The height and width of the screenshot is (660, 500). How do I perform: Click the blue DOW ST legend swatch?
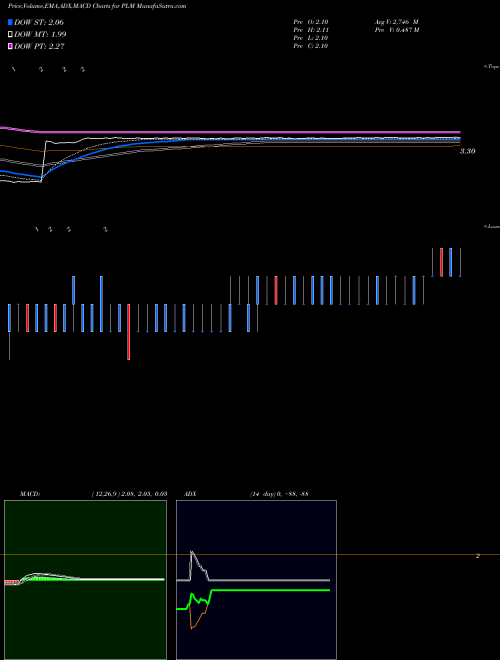pos(10,22)
